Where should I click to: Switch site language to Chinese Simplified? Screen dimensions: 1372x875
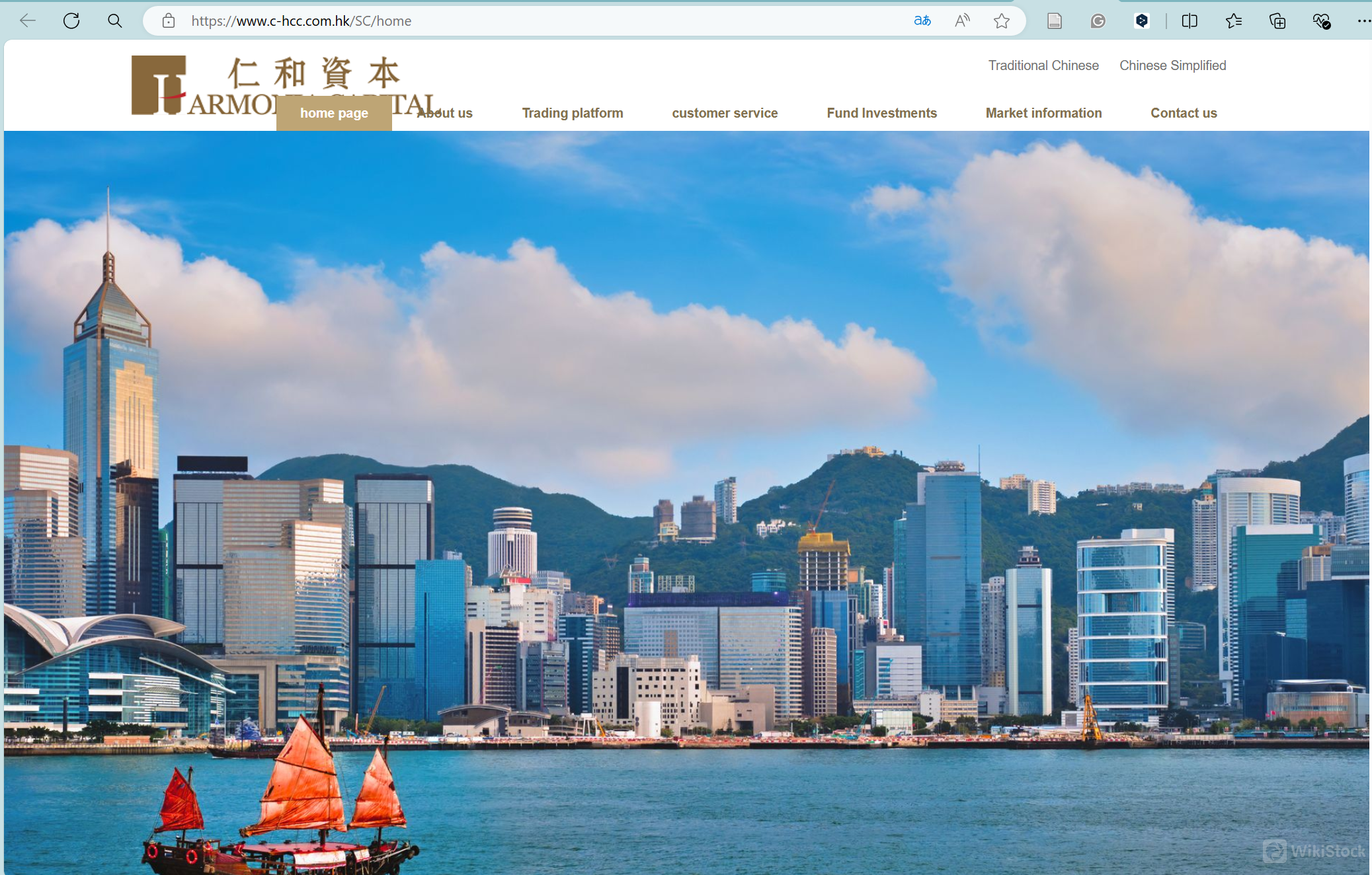pyautogui.click(x=1172, y=65)
